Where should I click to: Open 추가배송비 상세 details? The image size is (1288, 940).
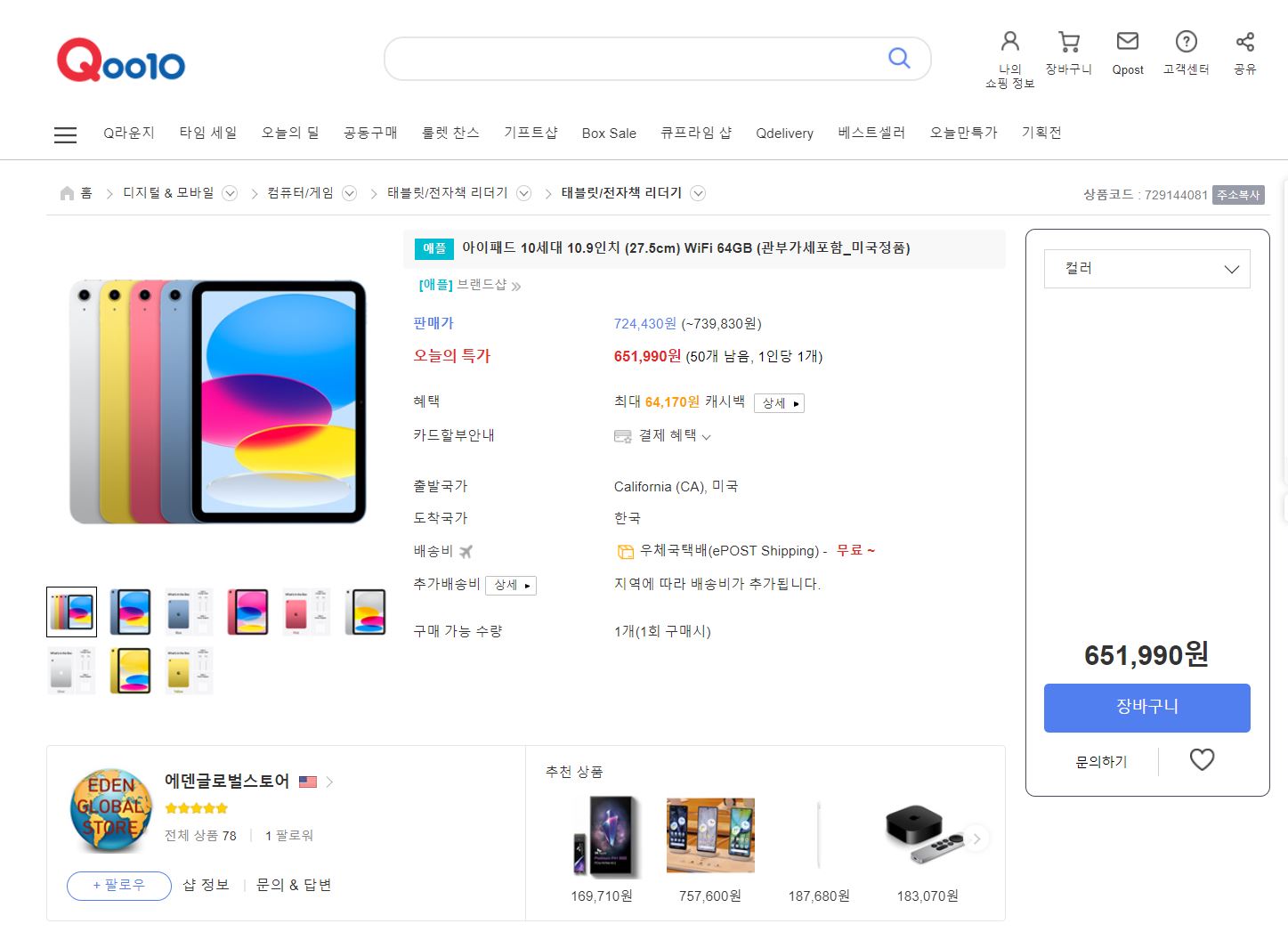tap(511, 585)
